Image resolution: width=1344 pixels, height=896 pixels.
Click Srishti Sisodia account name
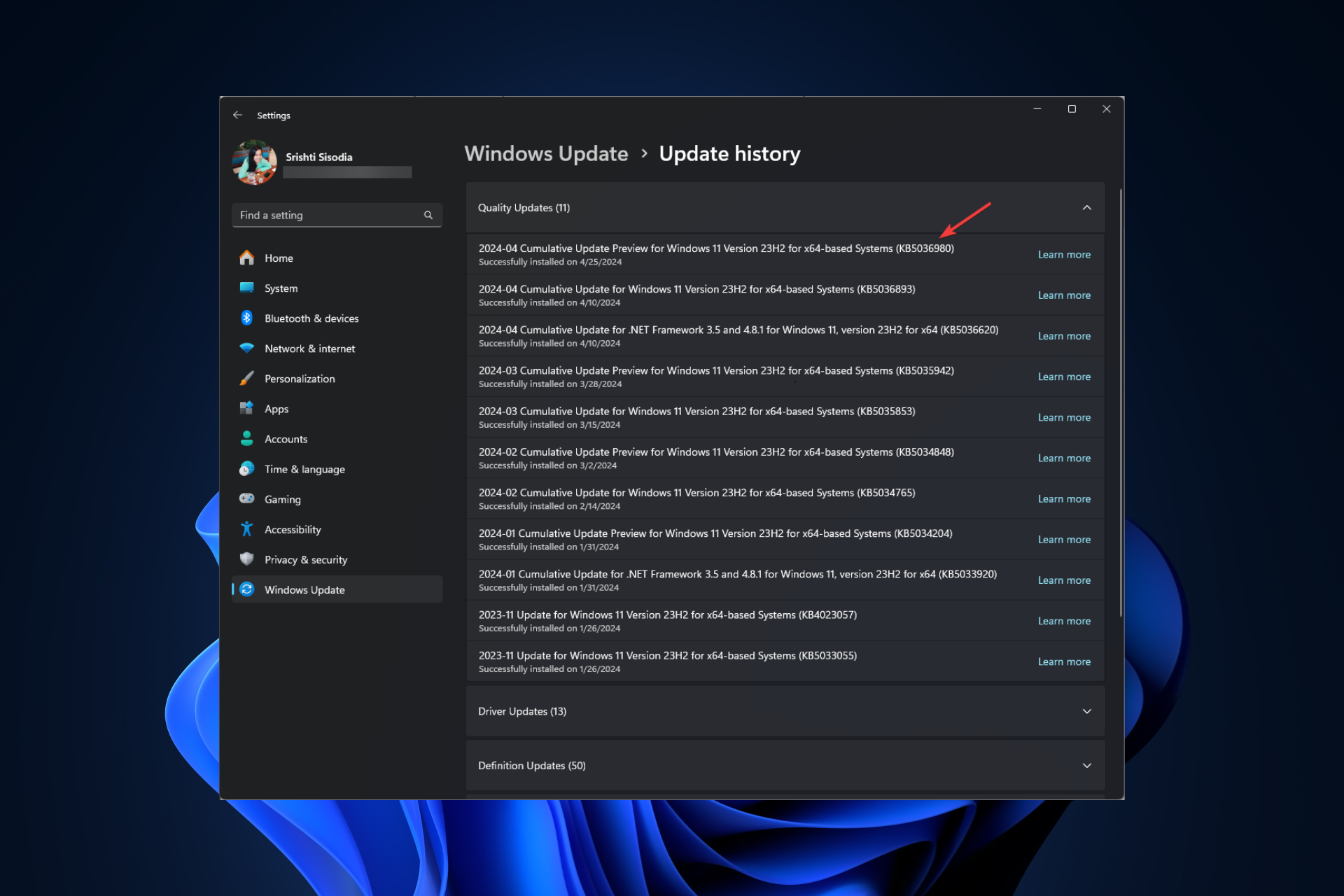[318, 157]
